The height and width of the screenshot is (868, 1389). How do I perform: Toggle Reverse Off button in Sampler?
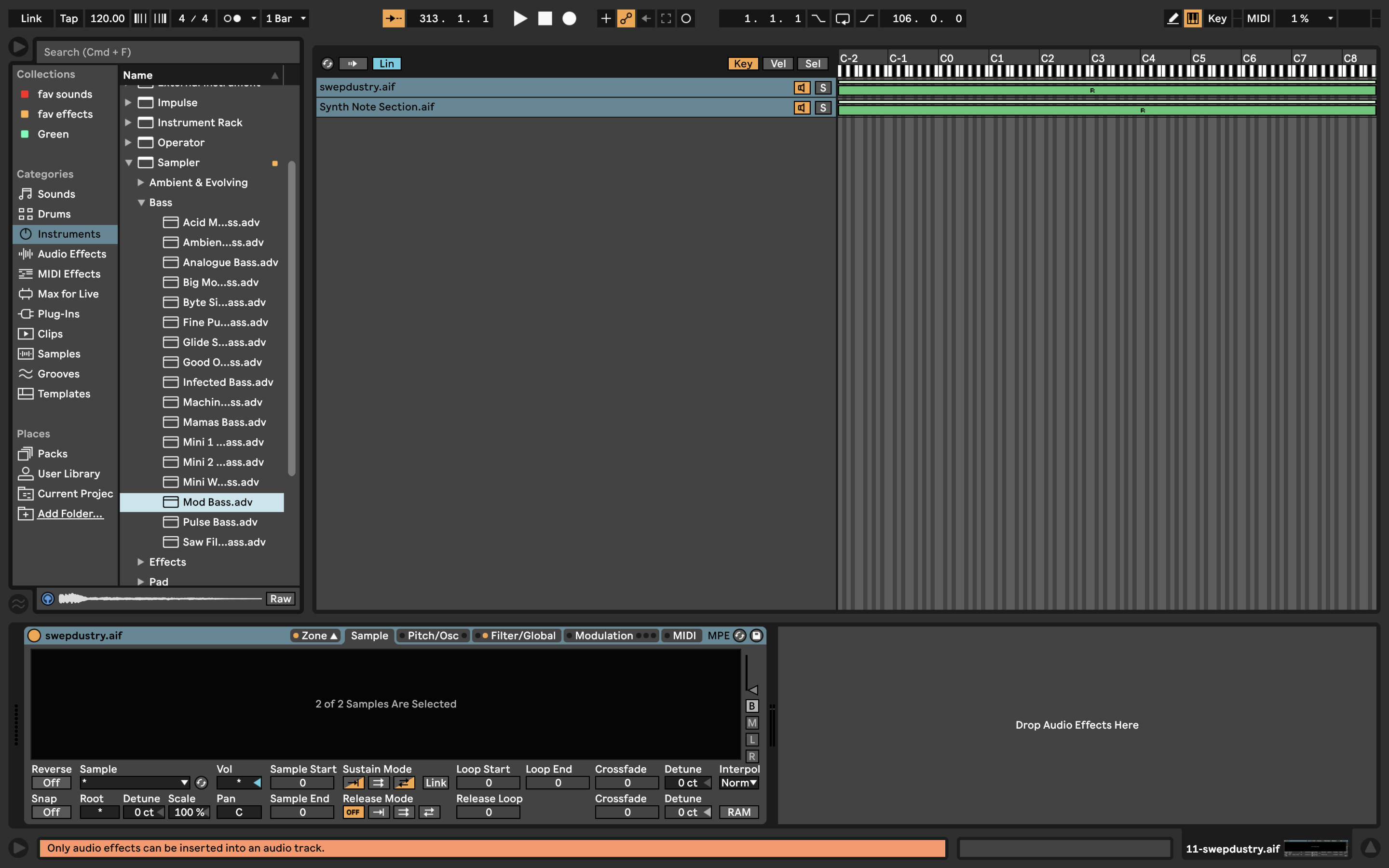click(x=51, y=783)
